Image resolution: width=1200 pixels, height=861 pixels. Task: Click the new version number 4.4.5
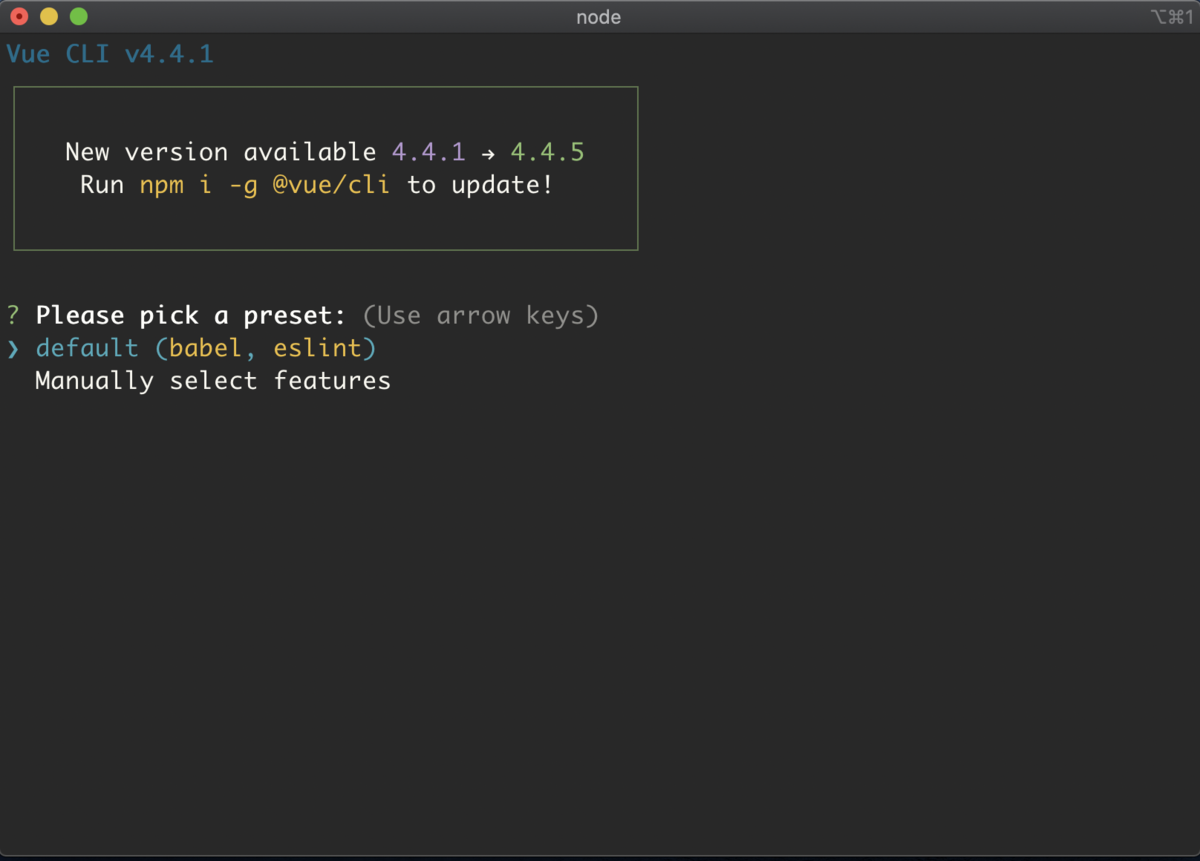(547, 152)
